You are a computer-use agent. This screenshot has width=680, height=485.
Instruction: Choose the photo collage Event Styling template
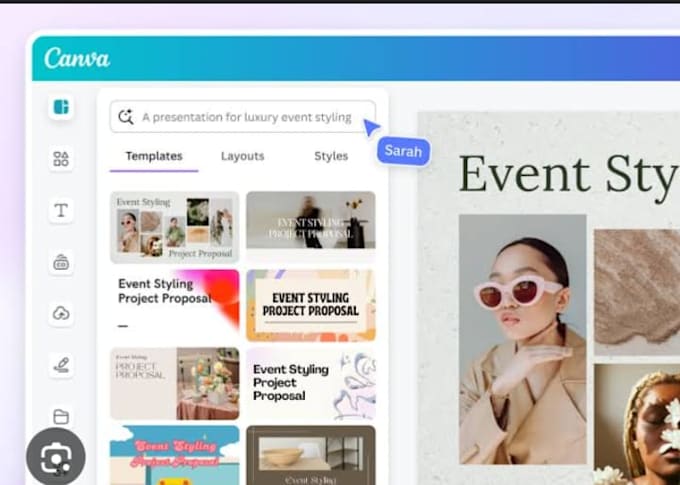click(175, 228)
